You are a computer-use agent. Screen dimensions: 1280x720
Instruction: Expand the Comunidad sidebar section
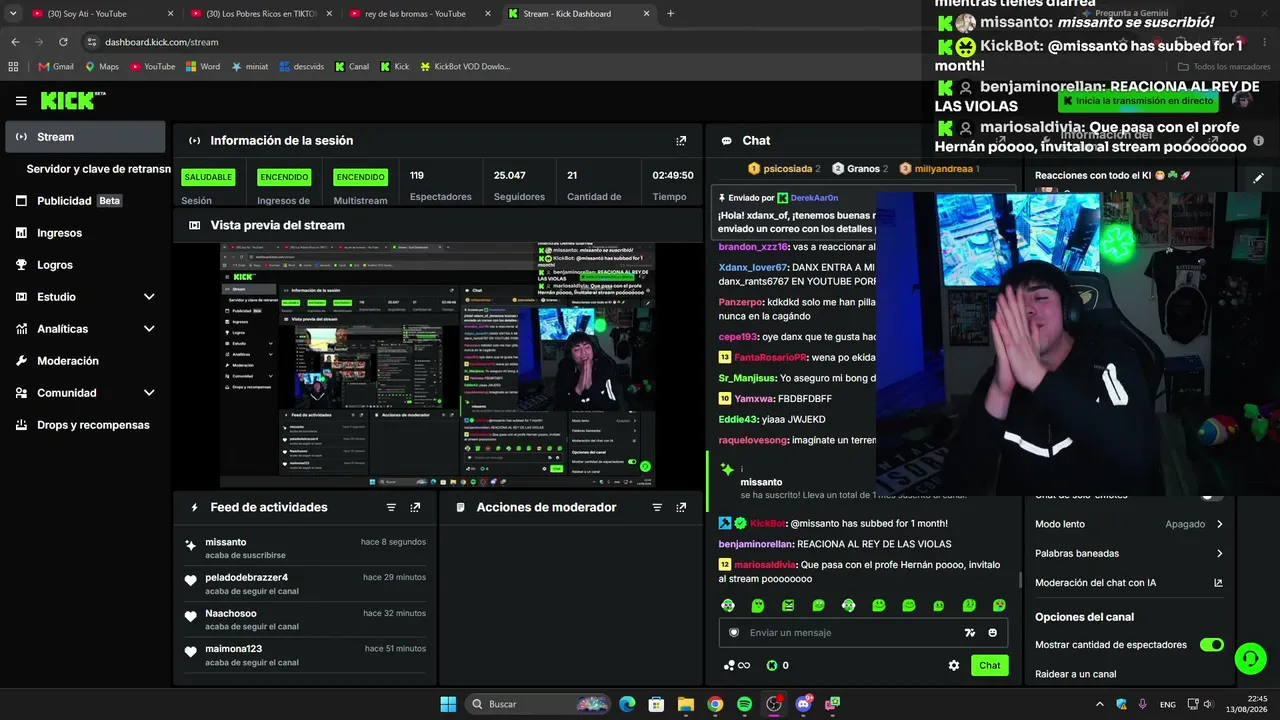pos(149,393)
